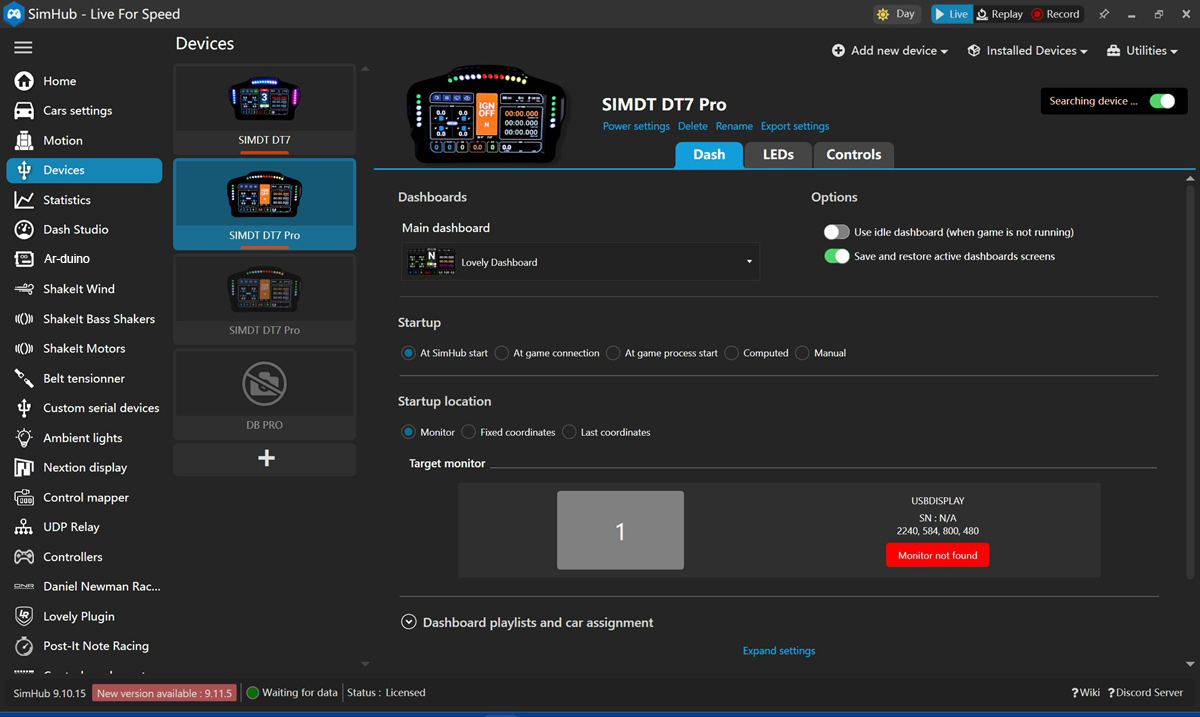Choose Fixed coordinates startup location

point(469,432)
